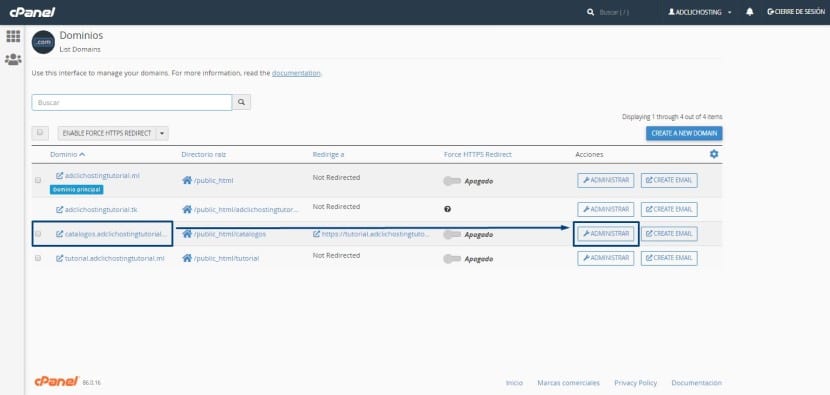Viewport: 830px width, 395px height.
Task: Open the user manager sidebar icon
Action: (x=13, y=59)
